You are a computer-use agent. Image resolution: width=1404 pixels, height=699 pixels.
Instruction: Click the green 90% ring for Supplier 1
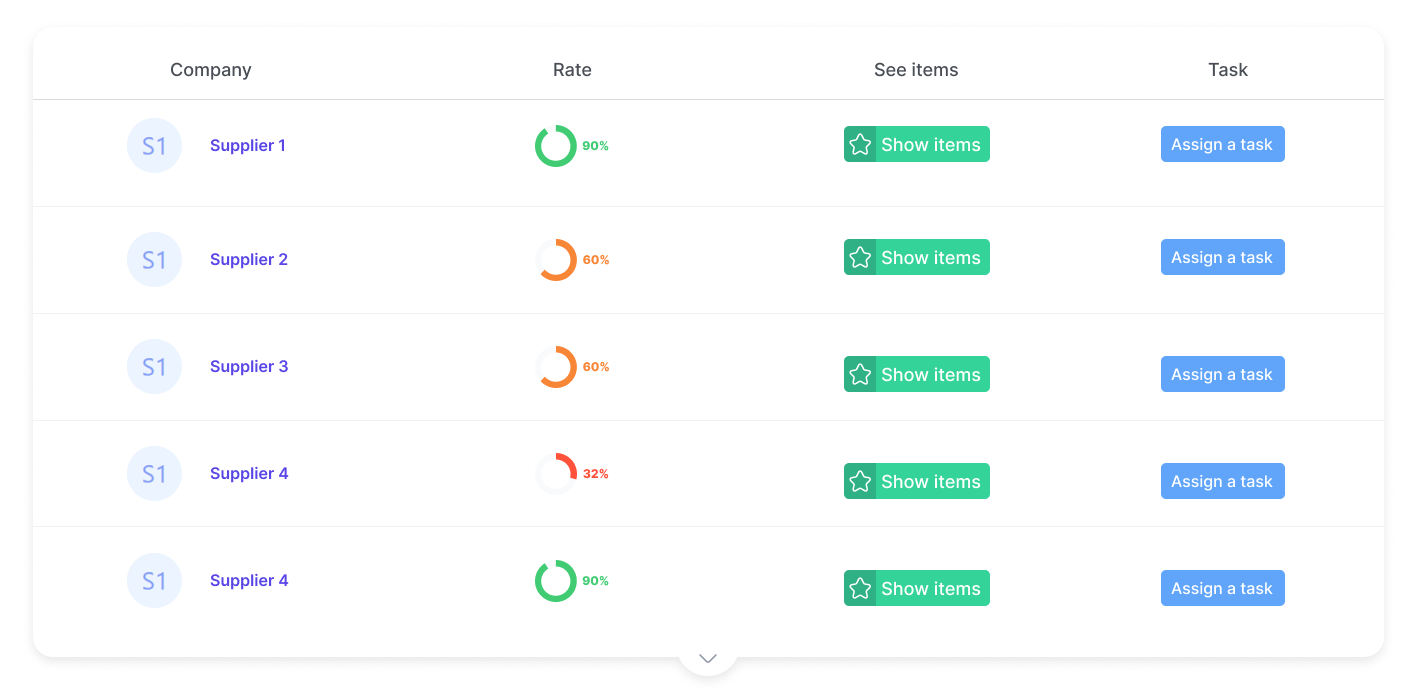[x=556, y=146]
